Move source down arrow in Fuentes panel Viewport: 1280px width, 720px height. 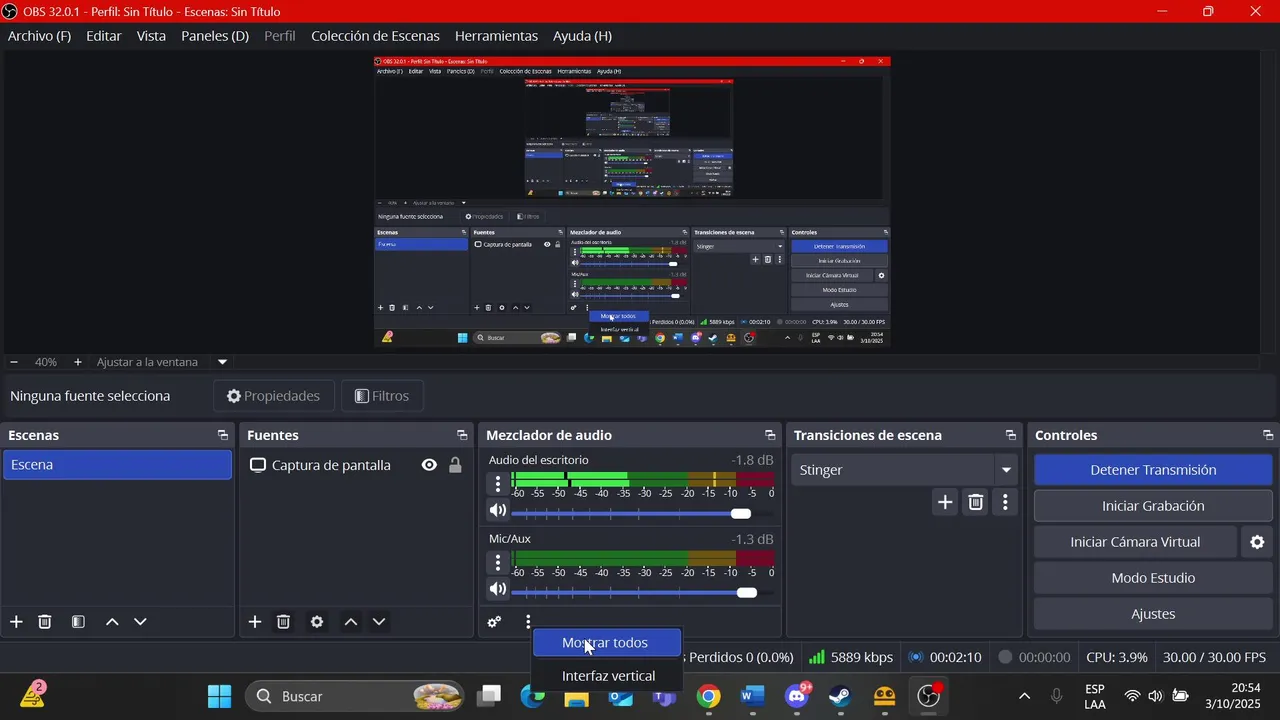tap(379, 622)
